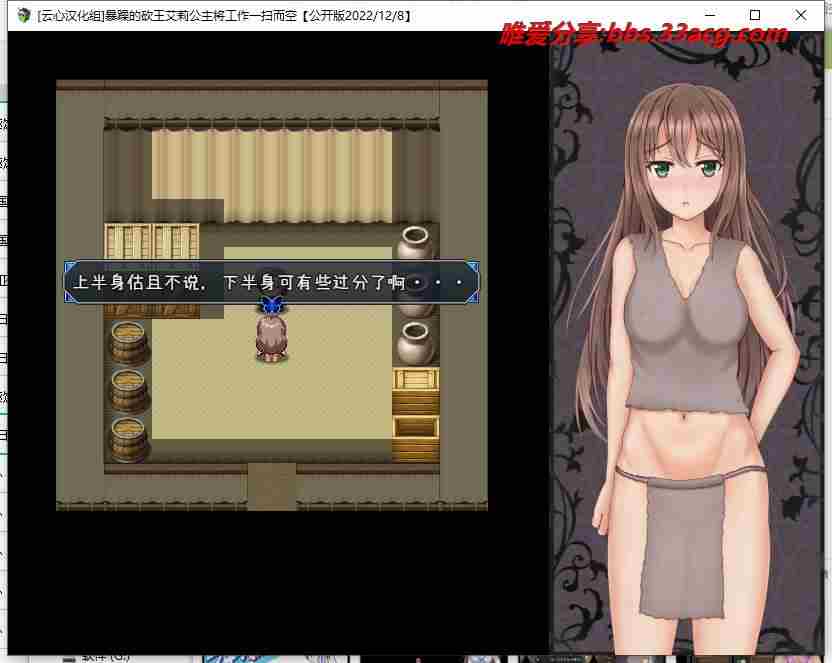Minimize the game window
Viewport: 832px width, 663px height.
711,16
